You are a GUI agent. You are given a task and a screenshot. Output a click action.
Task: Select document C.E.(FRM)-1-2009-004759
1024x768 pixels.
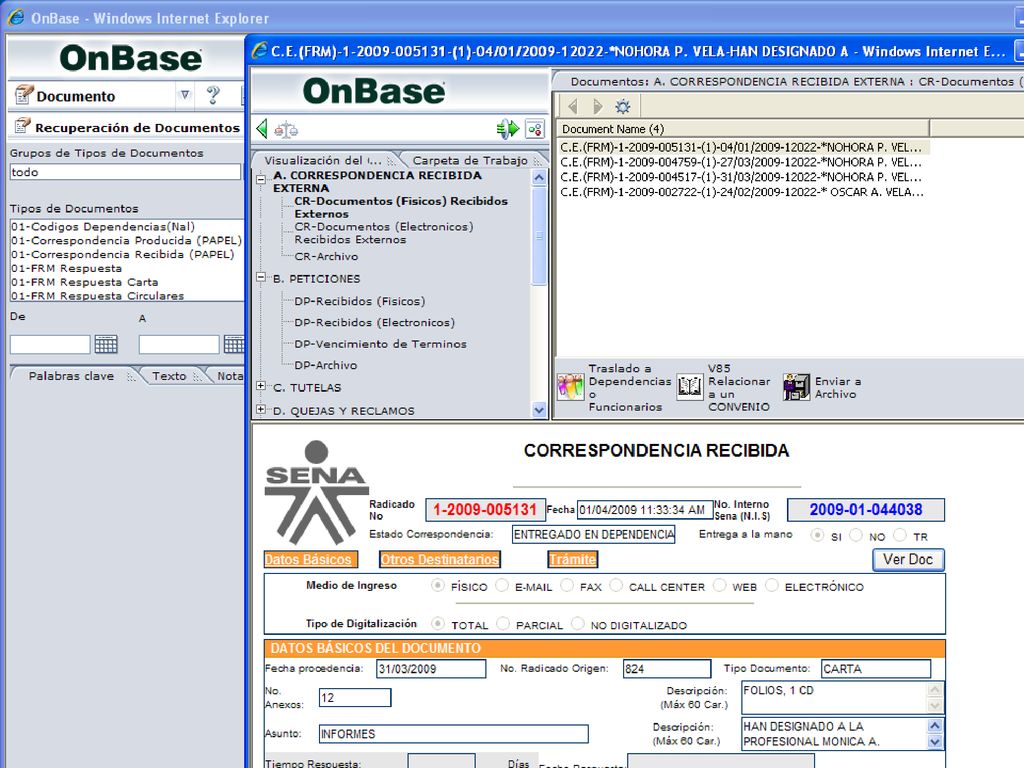[741, 162]
